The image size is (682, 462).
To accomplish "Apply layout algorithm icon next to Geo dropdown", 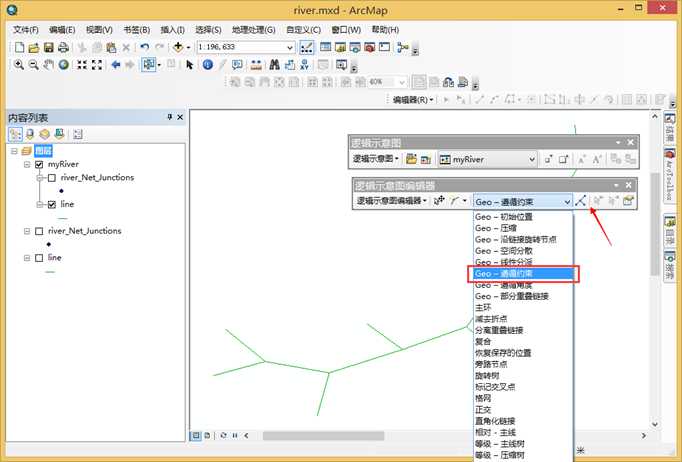I will pos(581,201).
